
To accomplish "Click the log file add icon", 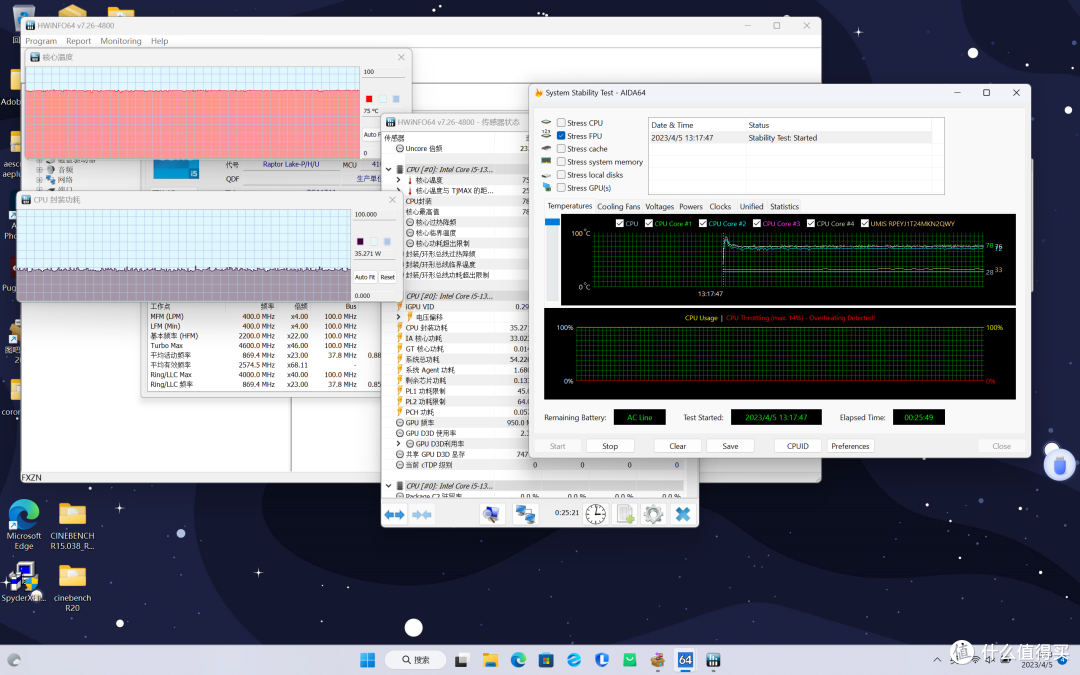I will tap(625, 514).
